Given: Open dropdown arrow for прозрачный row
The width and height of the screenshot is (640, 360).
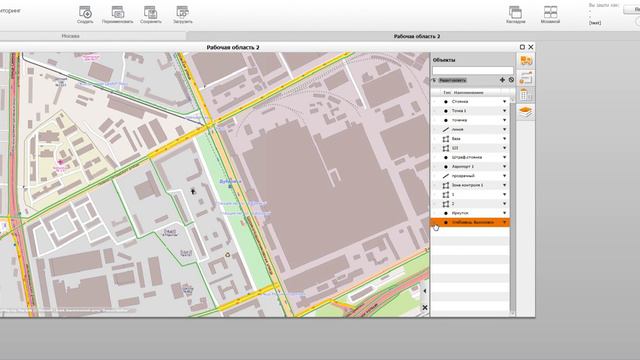Looking at the screenshot, I should click(x=504, y=176).
